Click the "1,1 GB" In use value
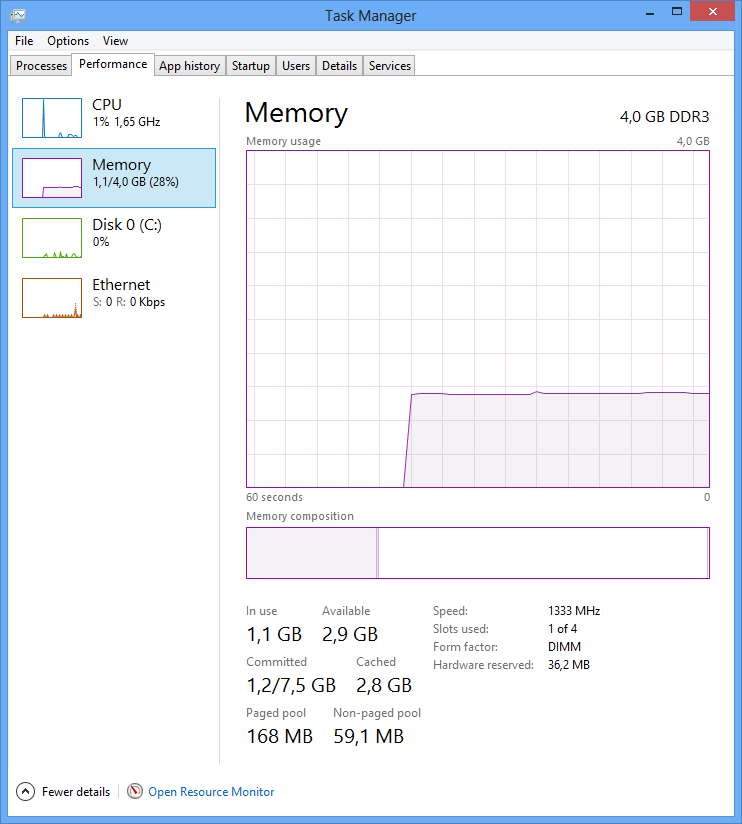The image size is (742, 824). (274, 634)
